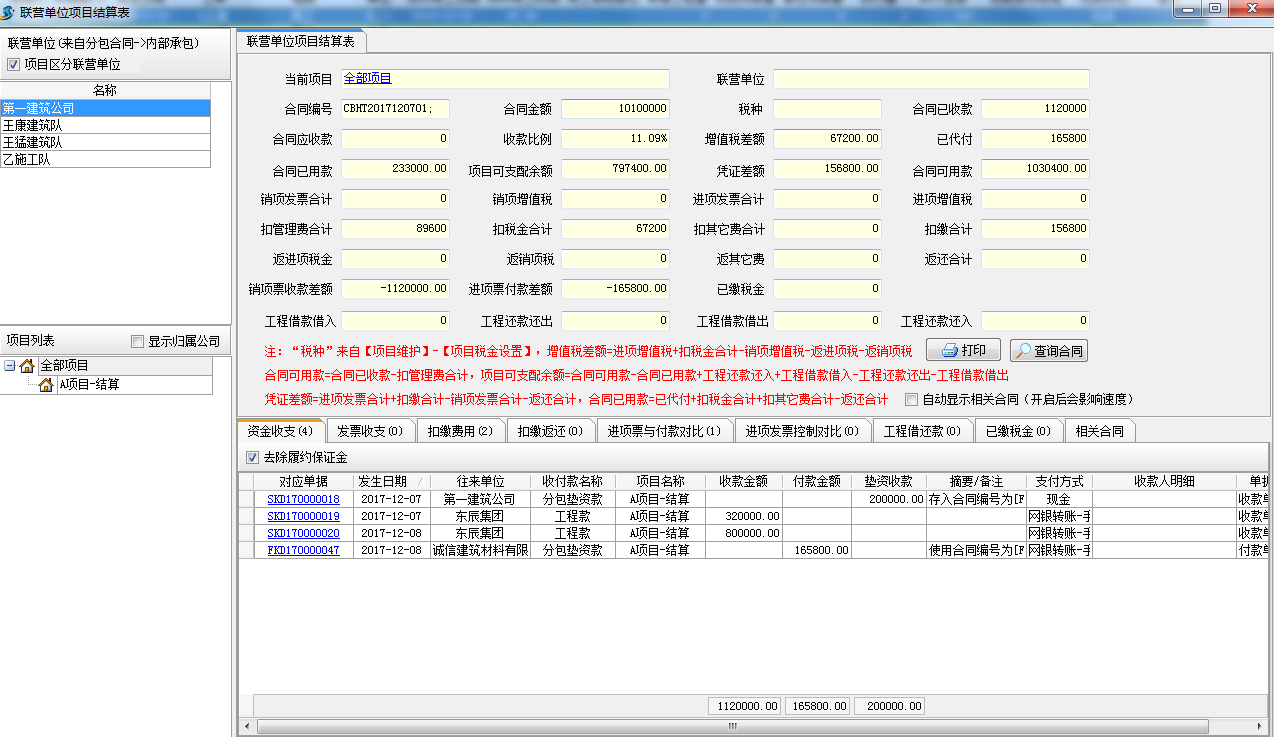Click the house icon beside 全部项目
This screenshot has height=737, width=1274.
coord(27,366)
